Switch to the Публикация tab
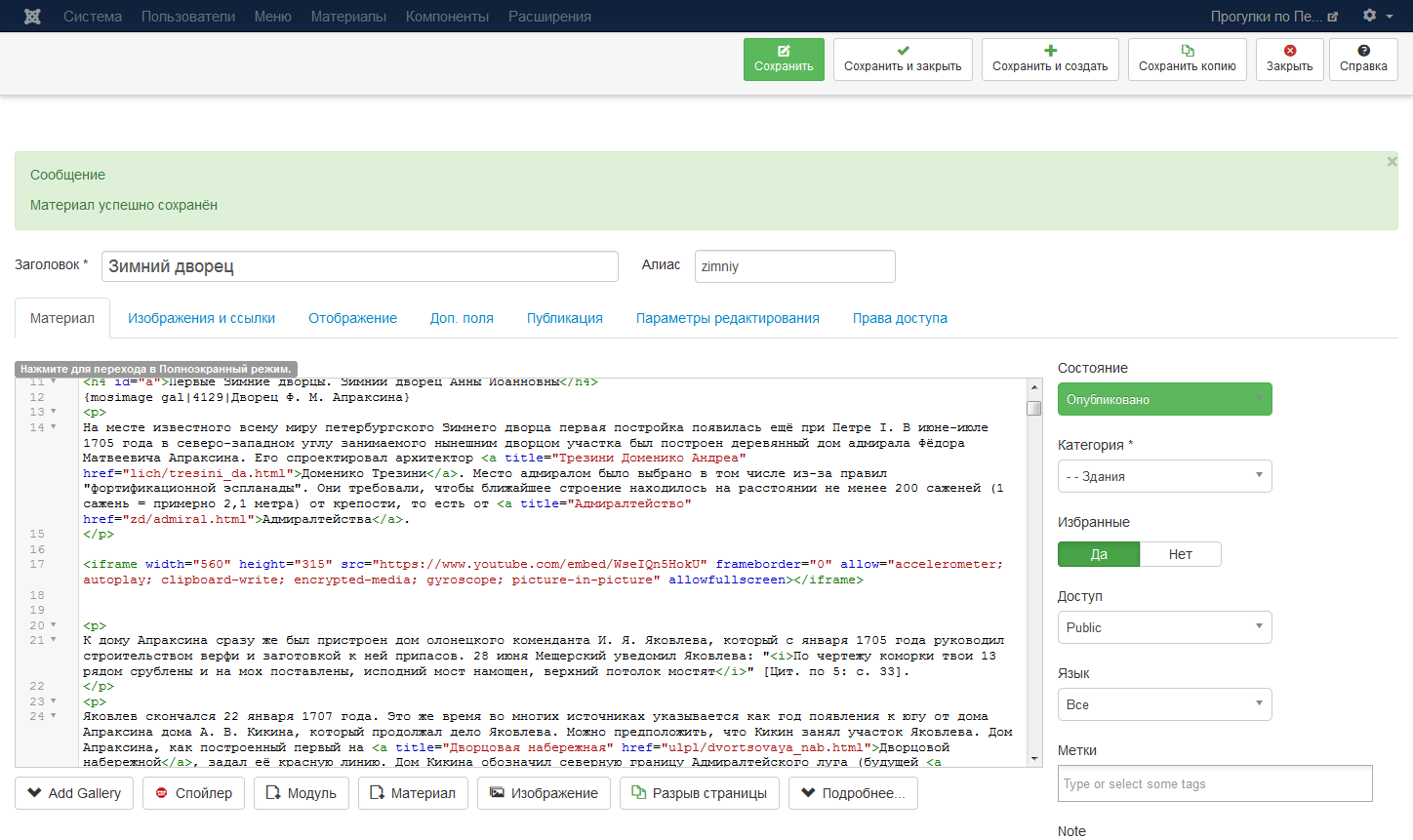Screen dimensions: 1413x840 [565, 318]
